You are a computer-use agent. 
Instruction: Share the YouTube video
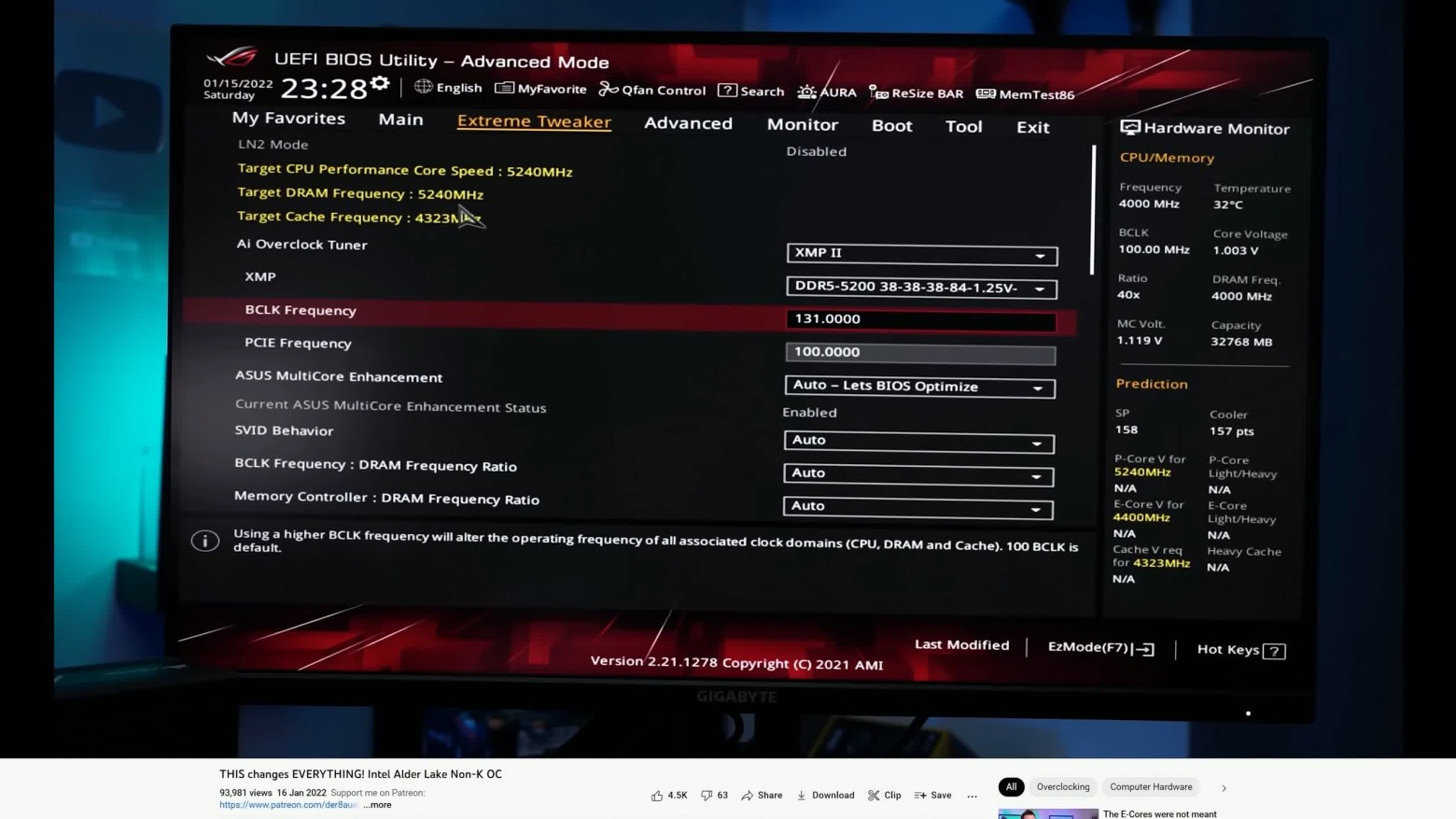tap(762, 796)
